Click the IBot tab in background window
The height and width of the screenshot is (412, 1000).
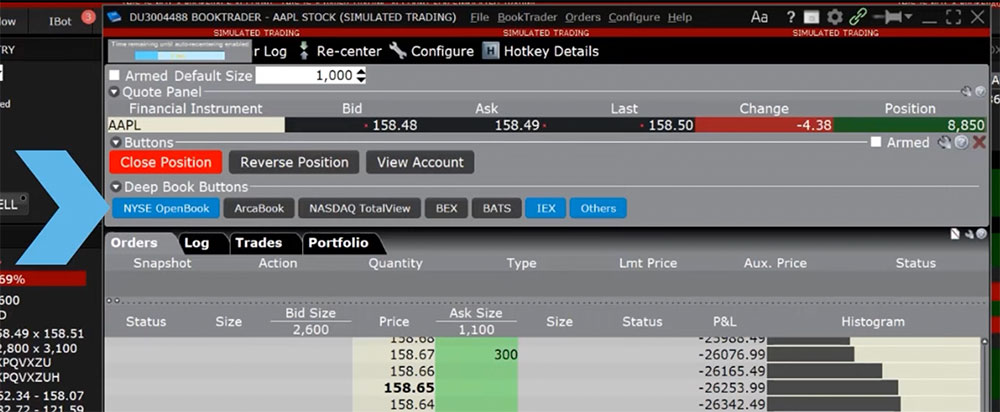click(x=61, y=21)
